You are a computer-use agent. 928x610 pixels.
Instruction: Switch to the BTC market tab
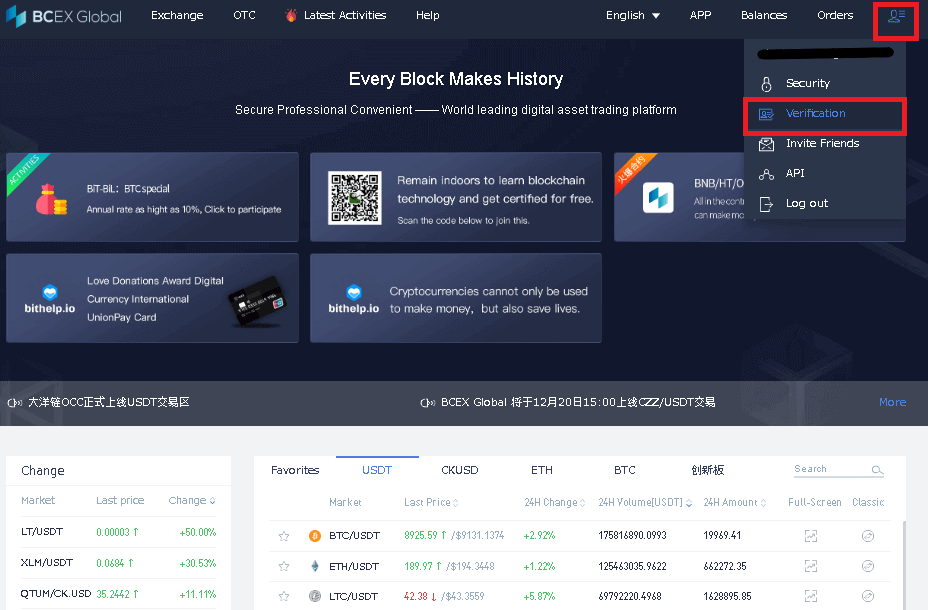tap(624, 470)
